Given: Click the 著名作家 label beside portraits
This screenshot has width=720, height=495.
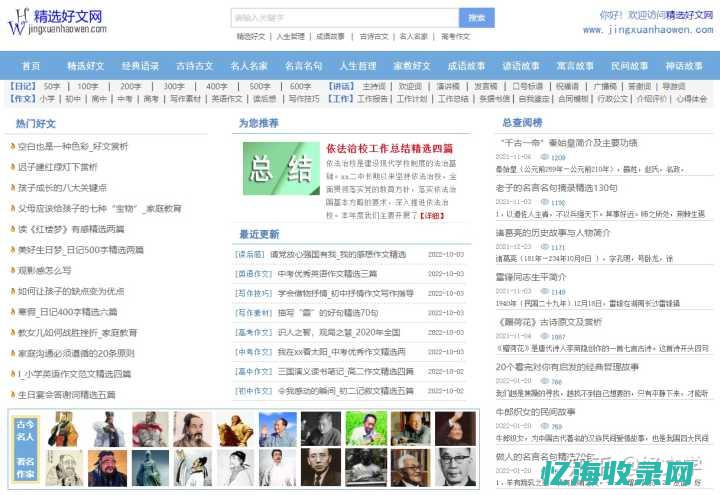Looking at the screenshot, I should pyautogui.click(x=25, y=467).
